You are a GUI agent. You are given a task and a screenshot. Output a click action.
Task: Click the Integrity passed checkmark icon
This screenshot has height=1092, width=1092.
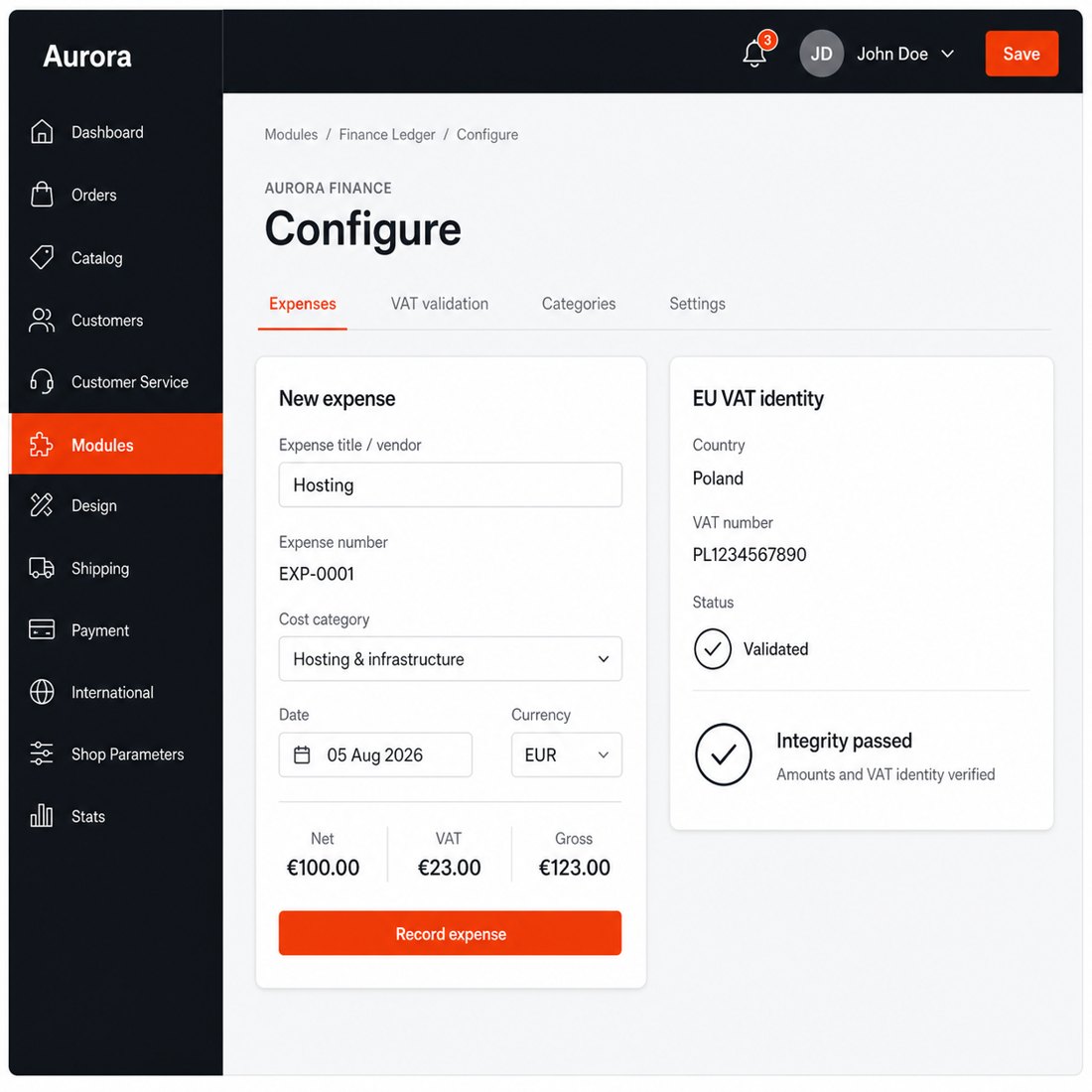pos(724,754)
